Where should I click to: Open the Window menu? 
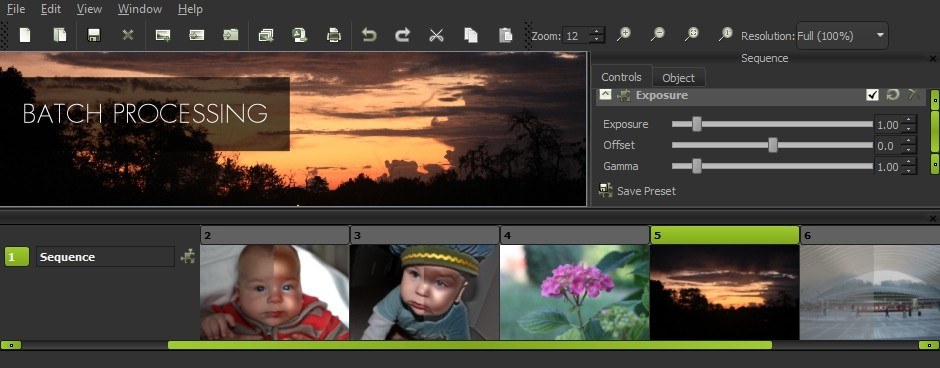(x=140, y=9)
